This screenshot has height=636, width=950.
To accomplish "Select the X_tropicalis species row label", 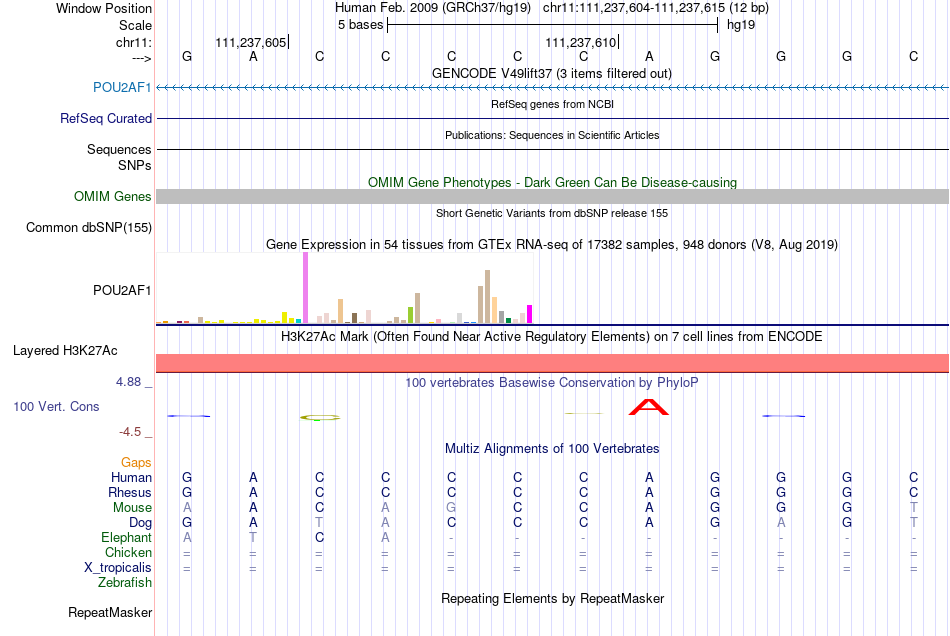I will point(118,568).
